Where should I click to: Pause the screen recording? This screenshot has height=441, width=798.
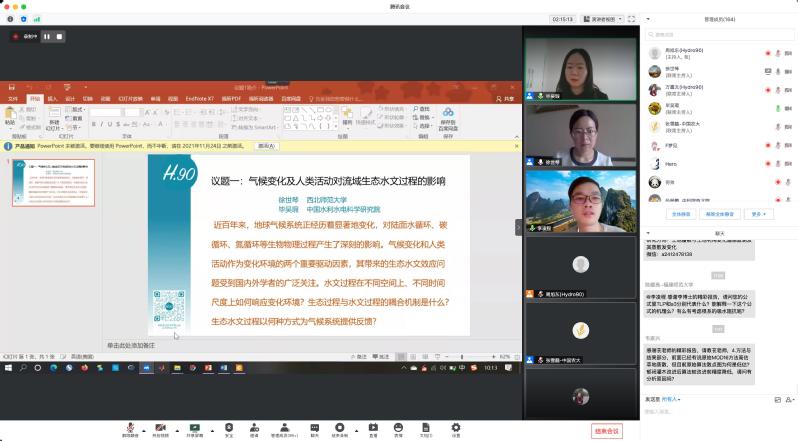[x=46, y=37]
